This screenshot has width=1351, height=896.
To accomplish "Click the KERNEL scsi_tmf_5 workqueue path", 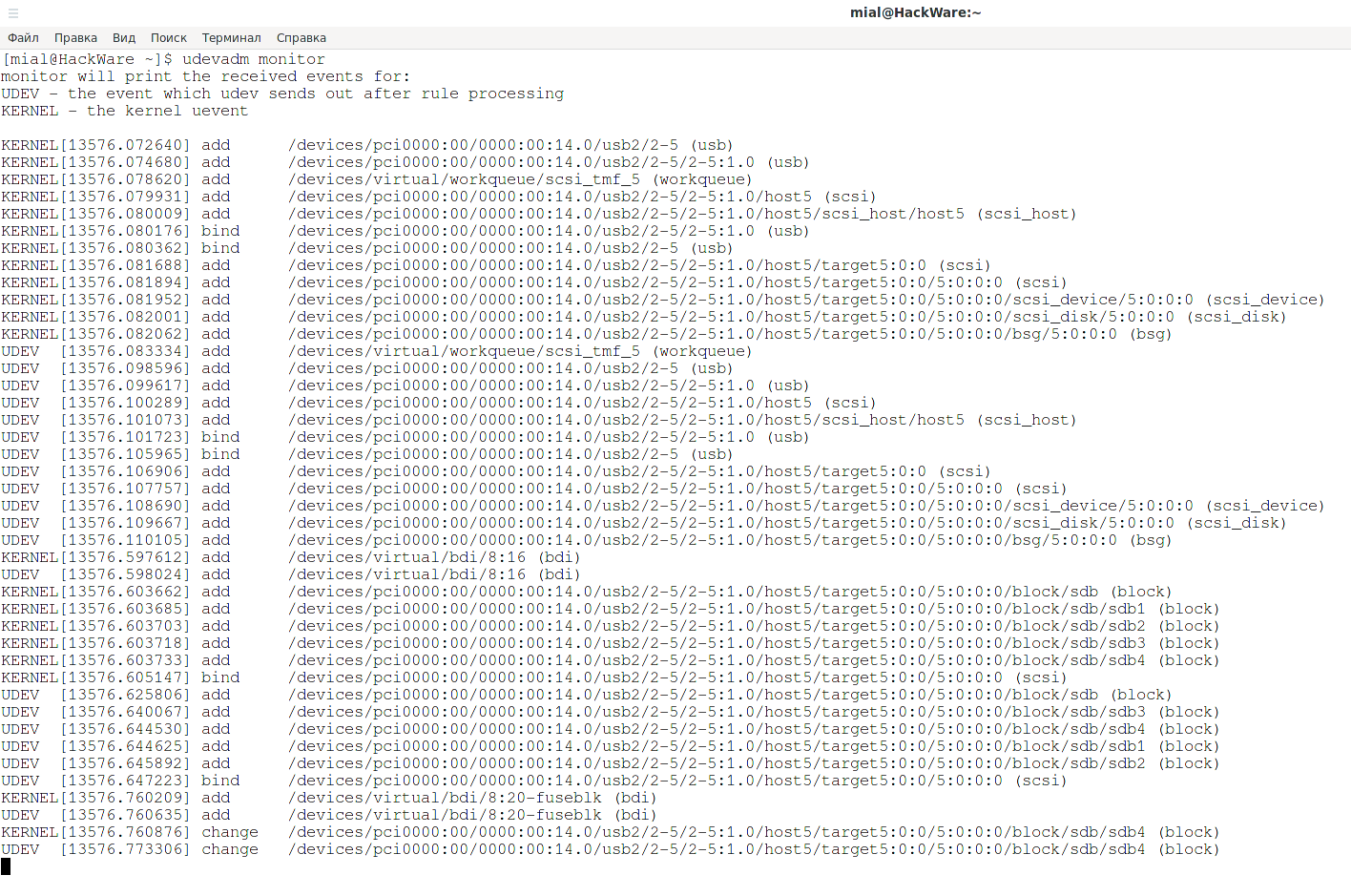I will coord(464,179).
